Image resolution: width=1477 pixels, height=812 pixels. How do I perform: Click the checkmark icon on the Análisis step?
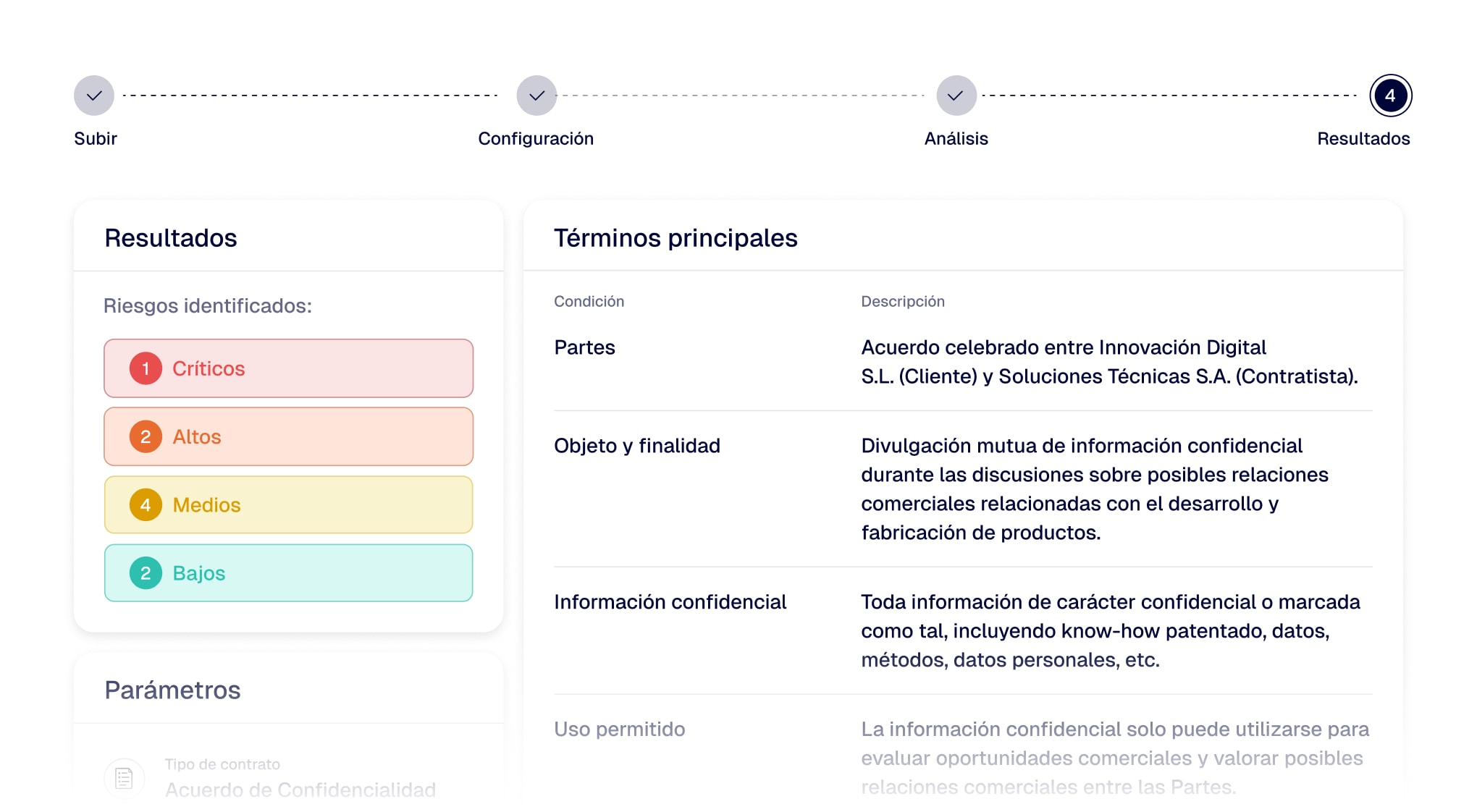[956, 94]
